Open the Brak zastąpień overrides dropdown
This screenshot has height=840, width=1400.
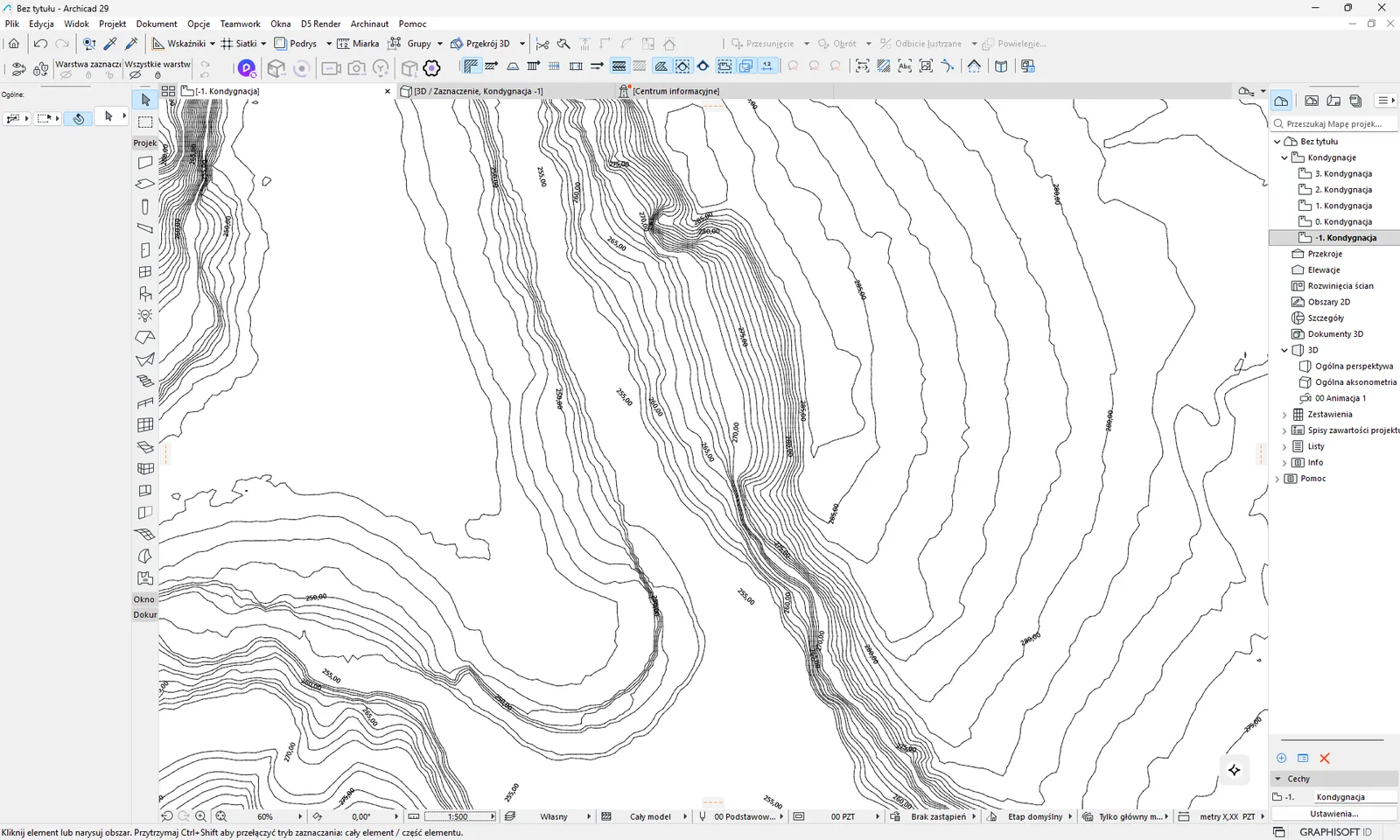point(939,816)
